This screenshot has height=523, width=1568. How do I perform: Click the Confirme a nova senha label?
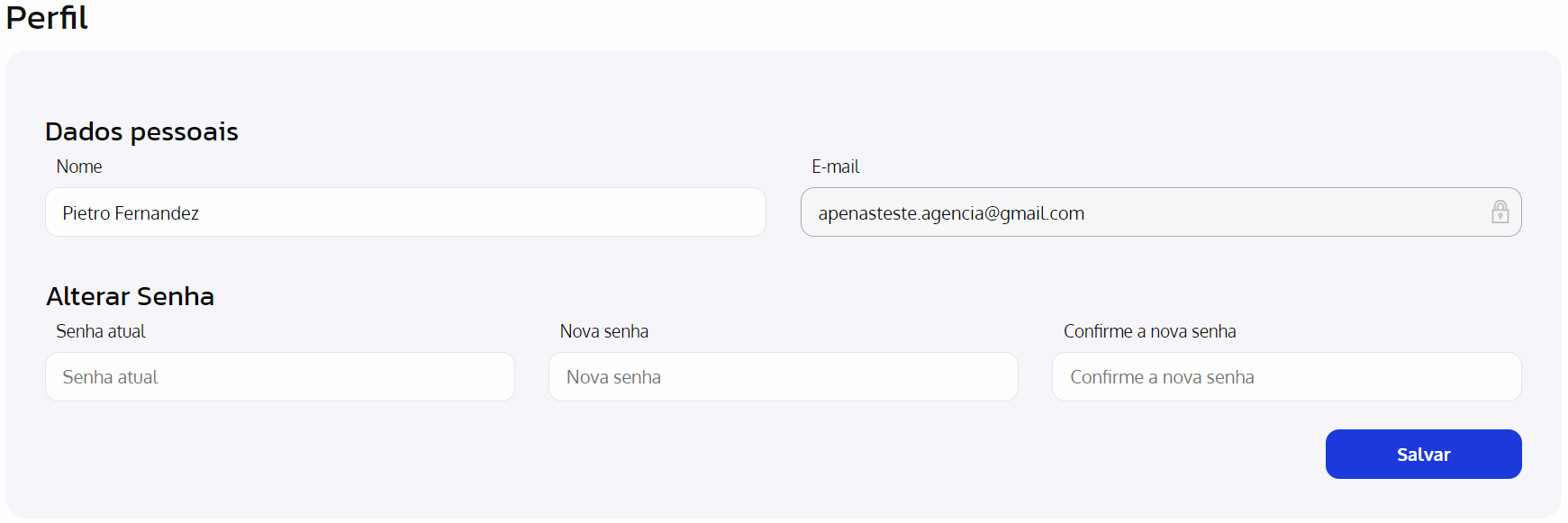point(1149,331)
